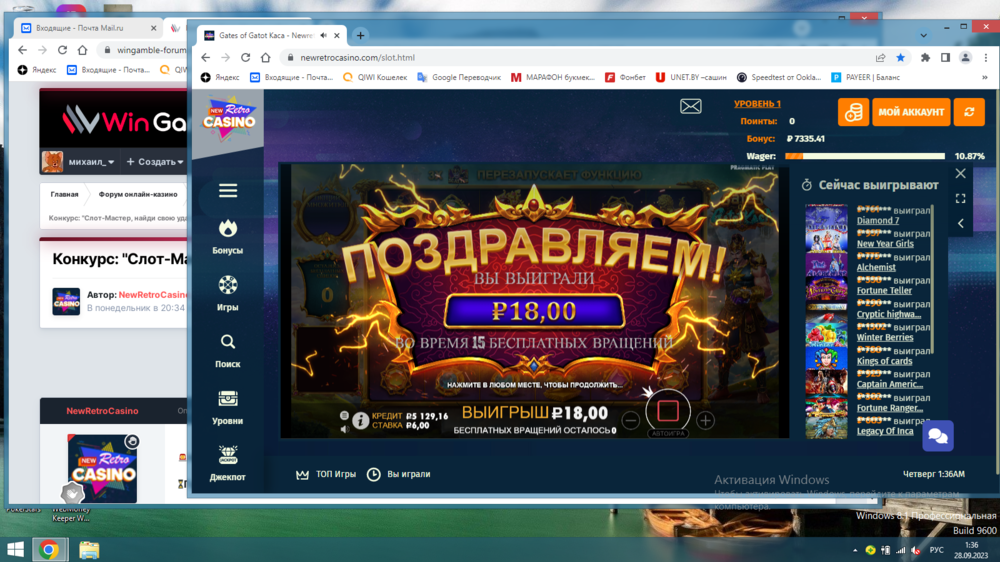Open the Игры section in sidebar

point(227,293)
